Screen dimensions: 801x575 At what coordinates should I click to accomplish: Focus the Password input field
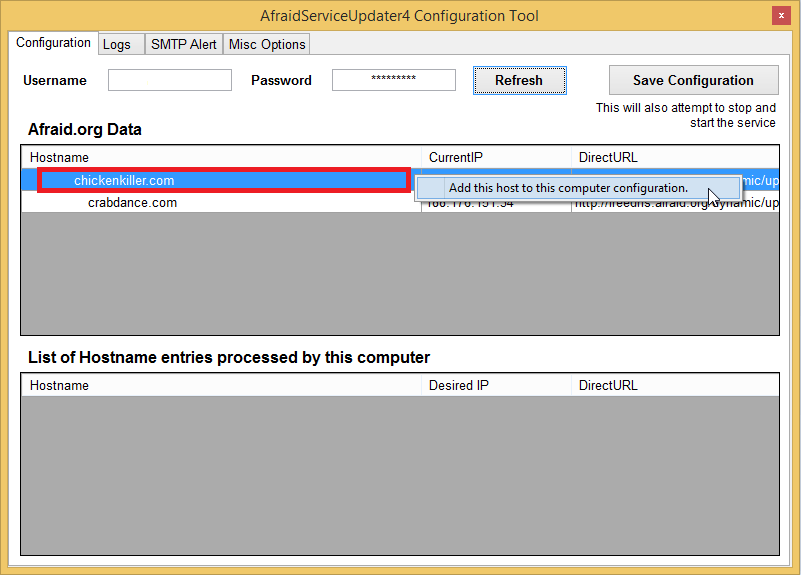393,80
